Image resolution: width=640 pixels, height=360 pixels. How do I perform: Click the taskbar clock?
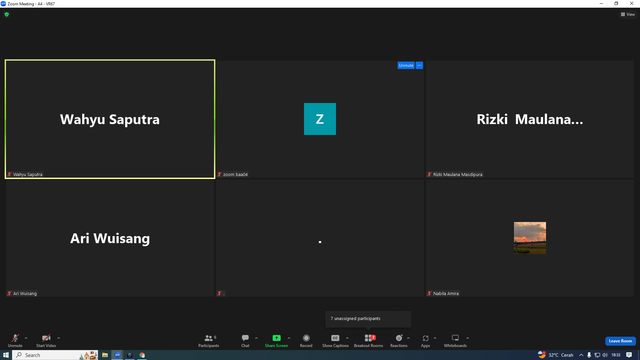[x=616, y=355]
